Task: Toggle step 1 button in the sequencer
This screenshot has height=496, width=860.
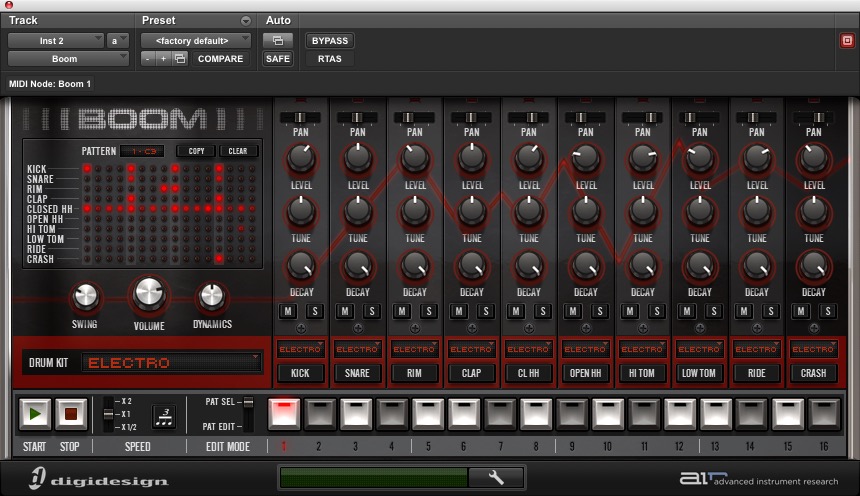Action: coord(284,414)
